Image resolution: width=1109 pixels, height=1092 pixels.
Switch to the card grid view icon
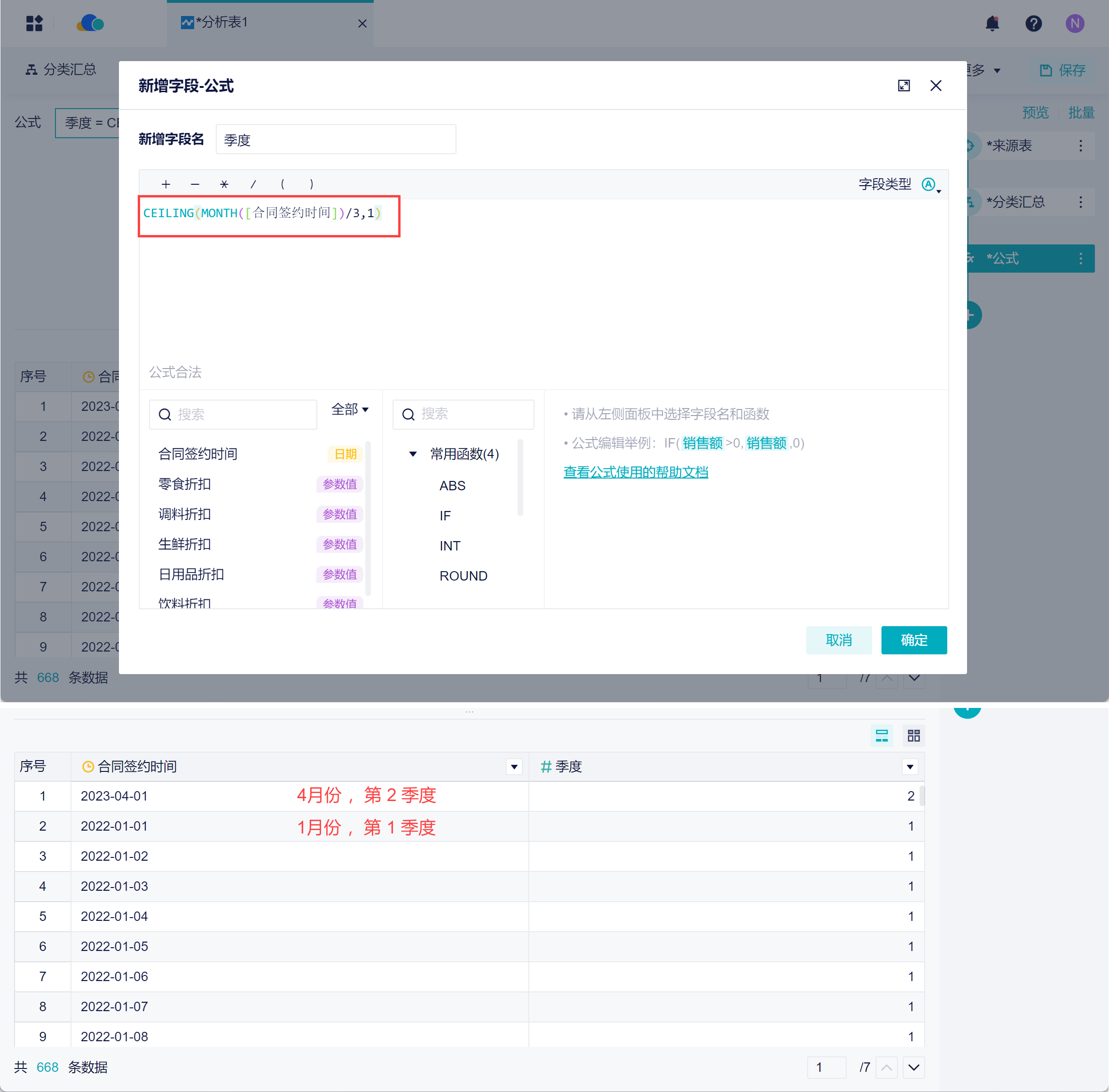tap(913, 735)
